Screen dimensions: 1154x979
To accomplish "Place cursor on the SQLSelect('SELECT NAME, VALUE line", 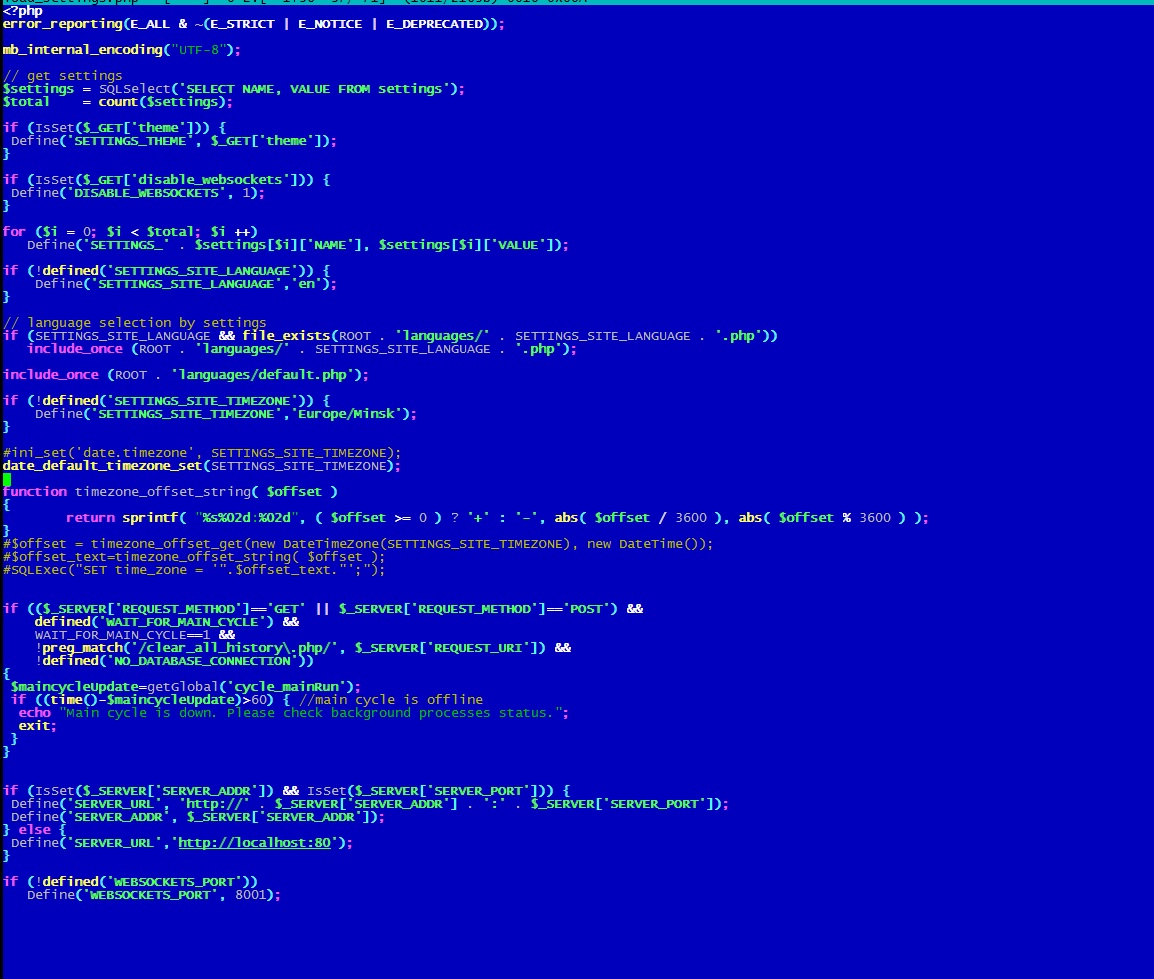I will pos(234,89).
